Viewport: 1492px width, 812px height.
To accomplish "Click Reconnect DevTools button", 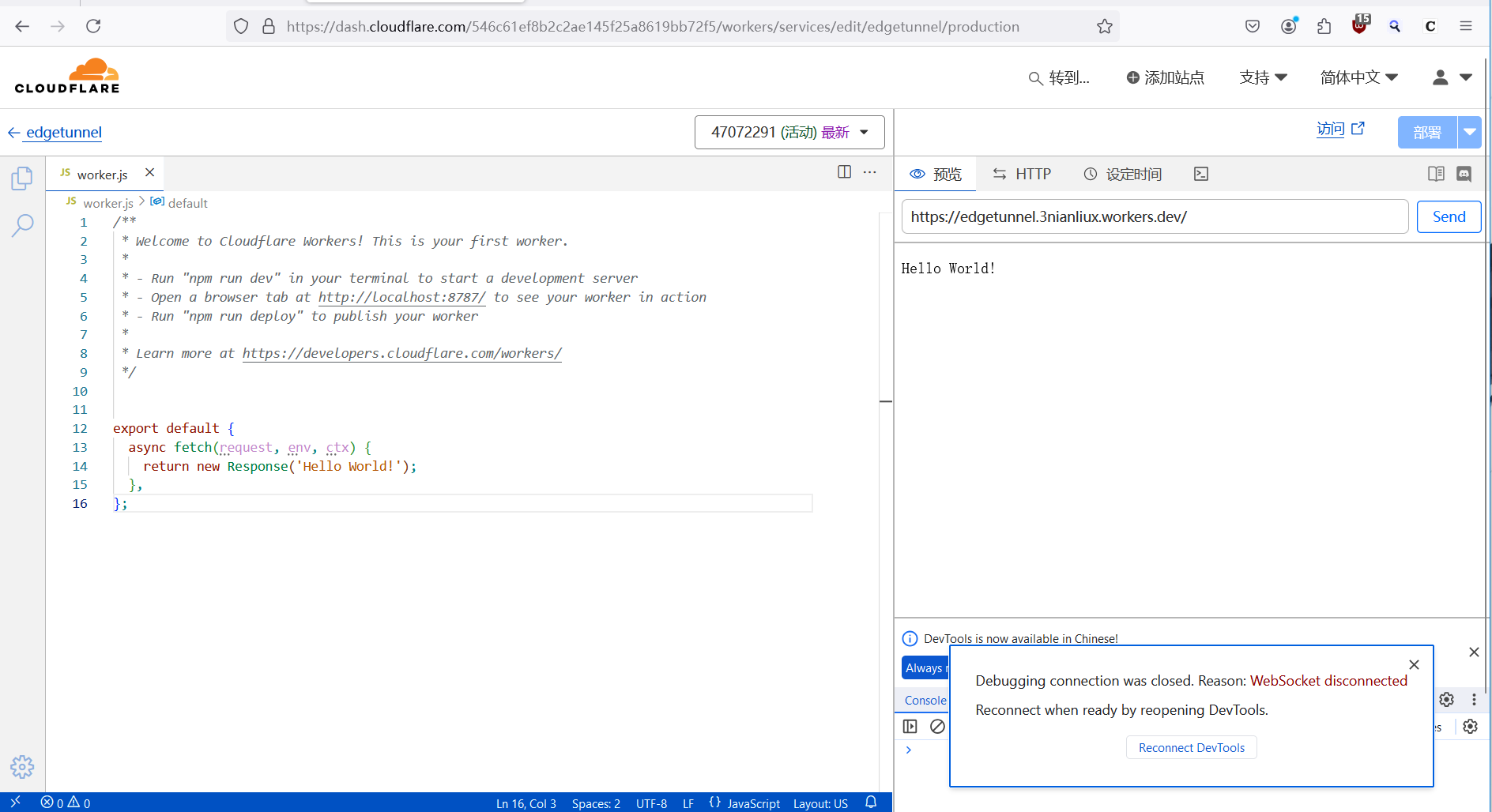I will click(1191, 747).
